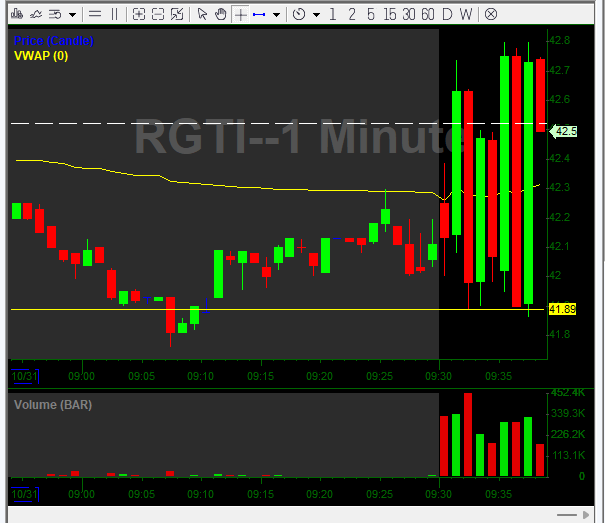Select the hand pan tool

(x=221, y=15)
